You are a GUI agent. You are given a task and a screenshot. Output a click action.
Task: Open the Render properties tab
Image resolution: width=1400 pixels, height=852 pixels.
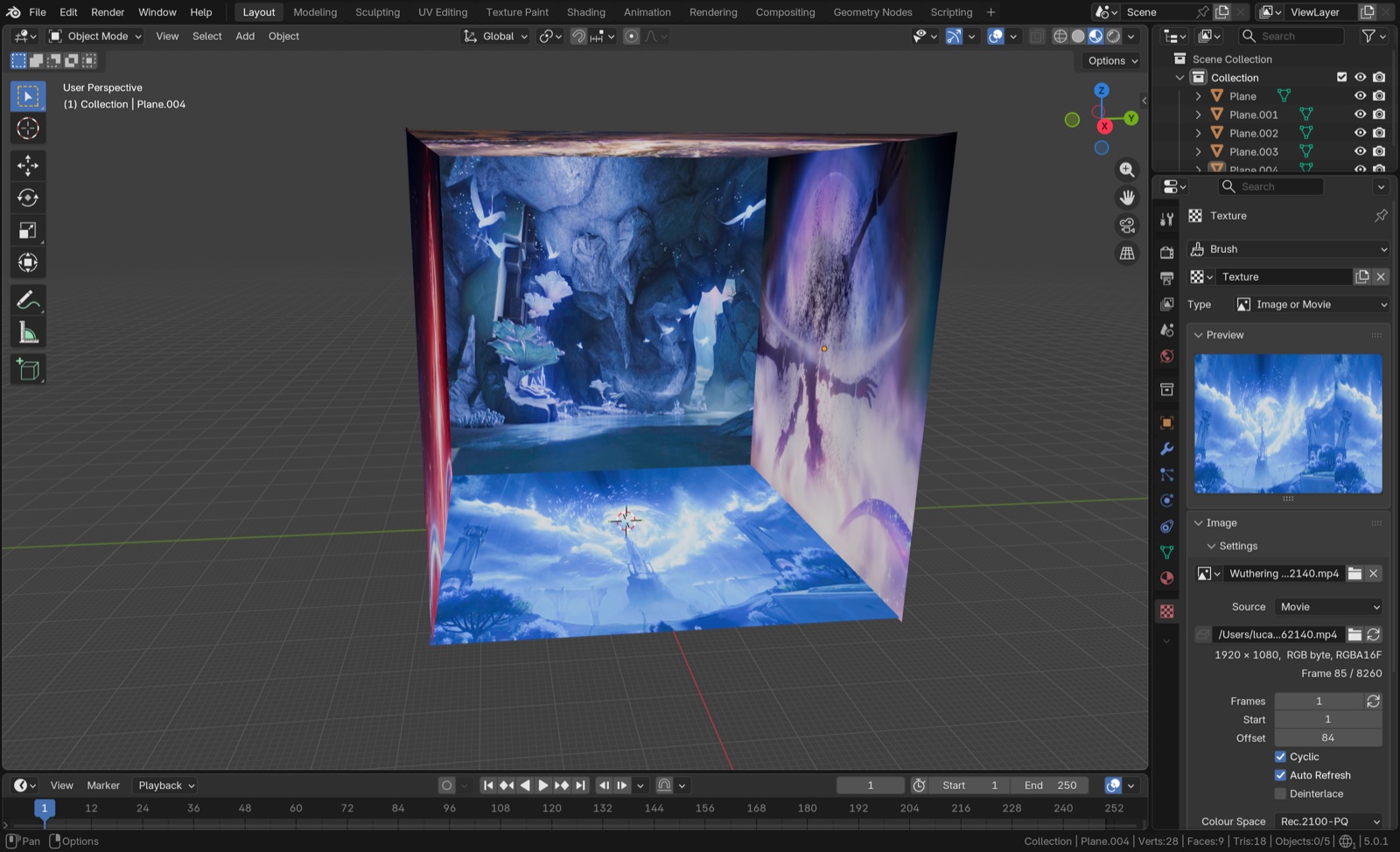[1166, 252]
